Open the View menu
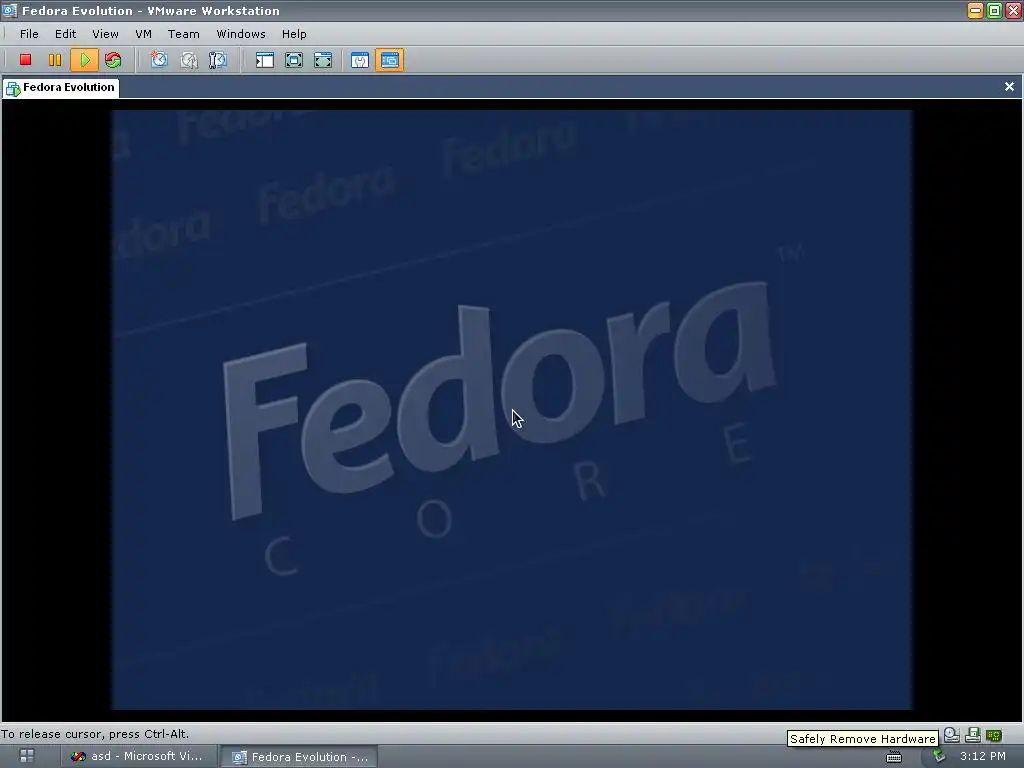 [x=105, y=34]
